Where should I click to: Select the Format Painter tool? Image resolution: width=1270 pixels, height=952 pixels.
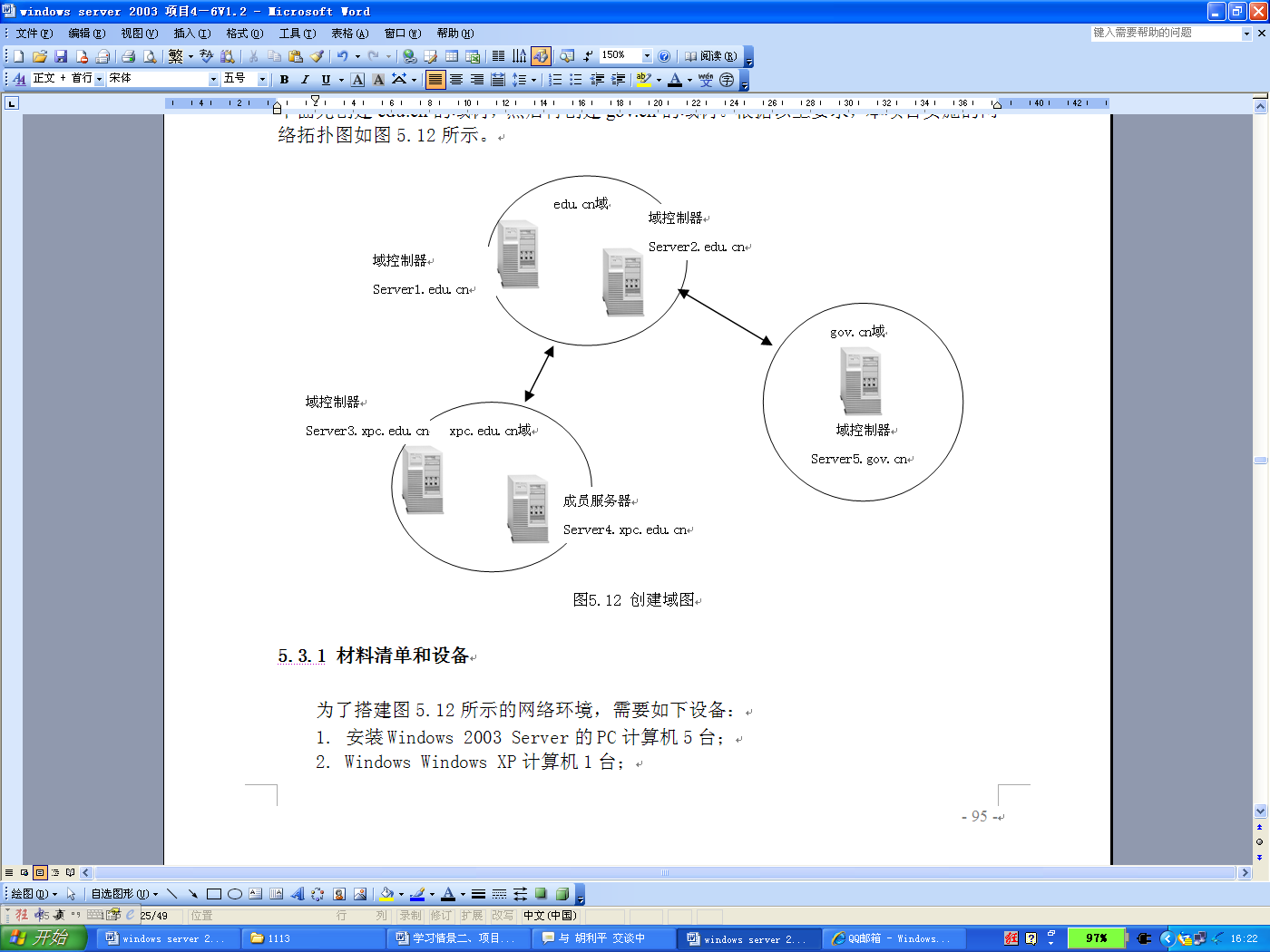point(317,55)
